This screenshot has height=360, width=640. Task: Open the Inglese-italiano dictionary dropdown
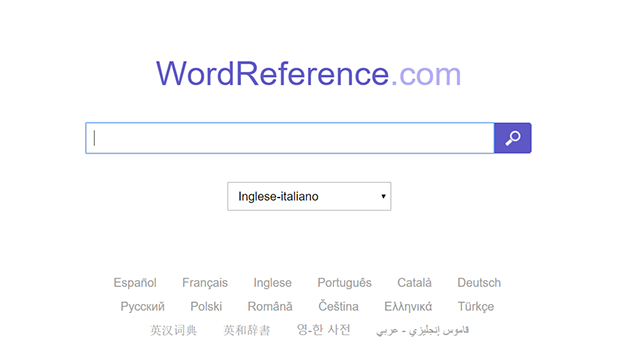pyautogui.click(x=309, y=196)
